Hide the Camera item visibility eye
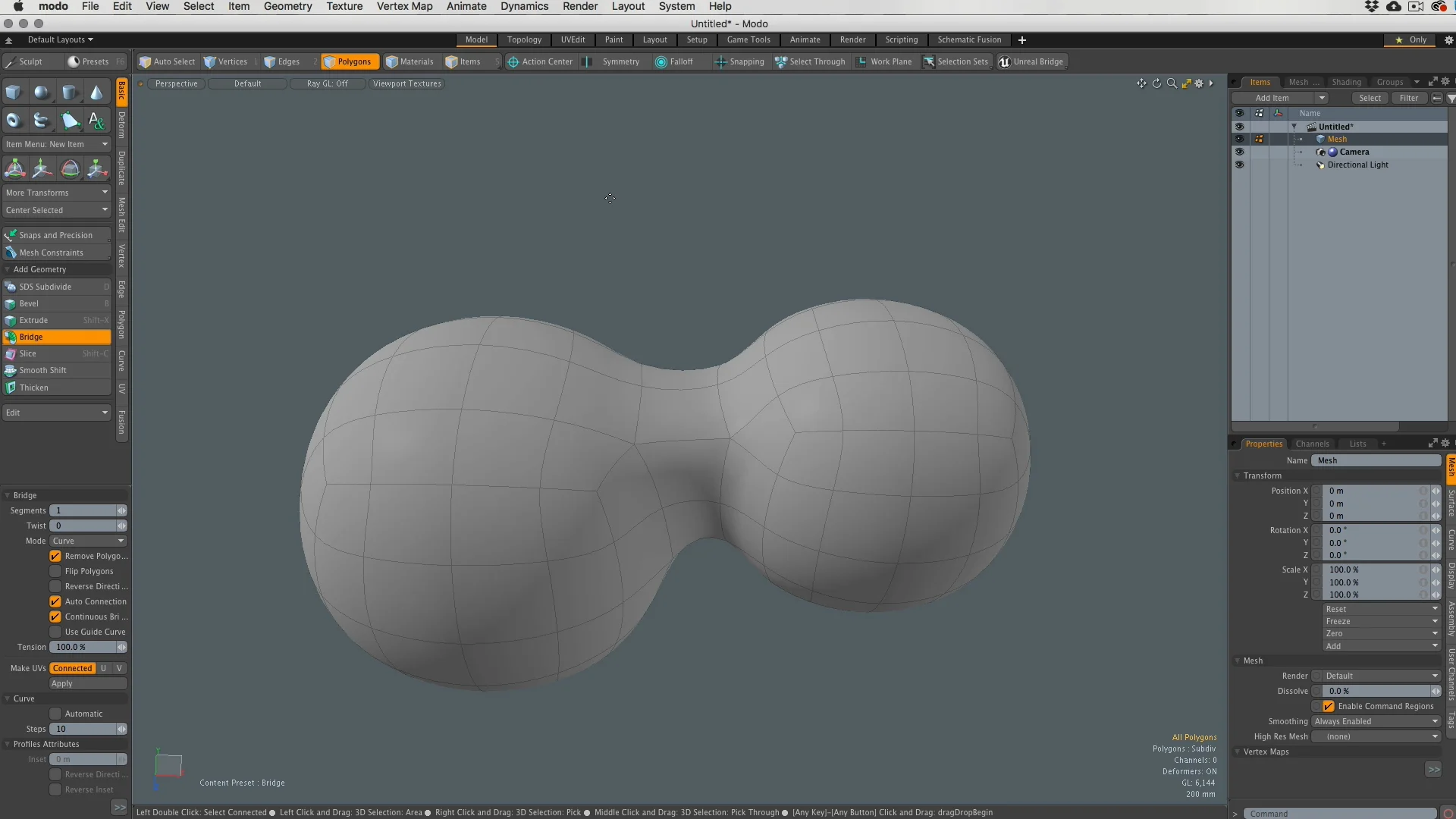 (x=1239, y=152)
